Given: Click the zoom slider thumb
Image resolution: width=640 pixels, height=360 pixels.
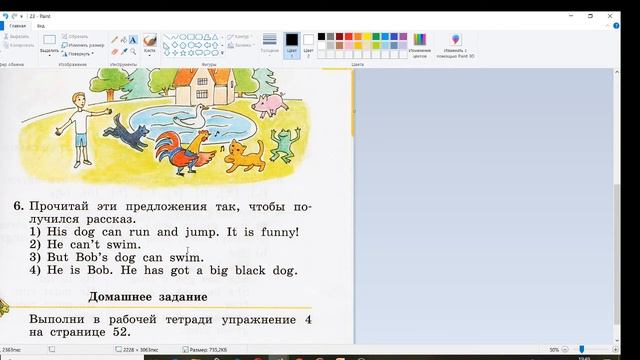Looking at the screenshot, I should tap(582, 349).
